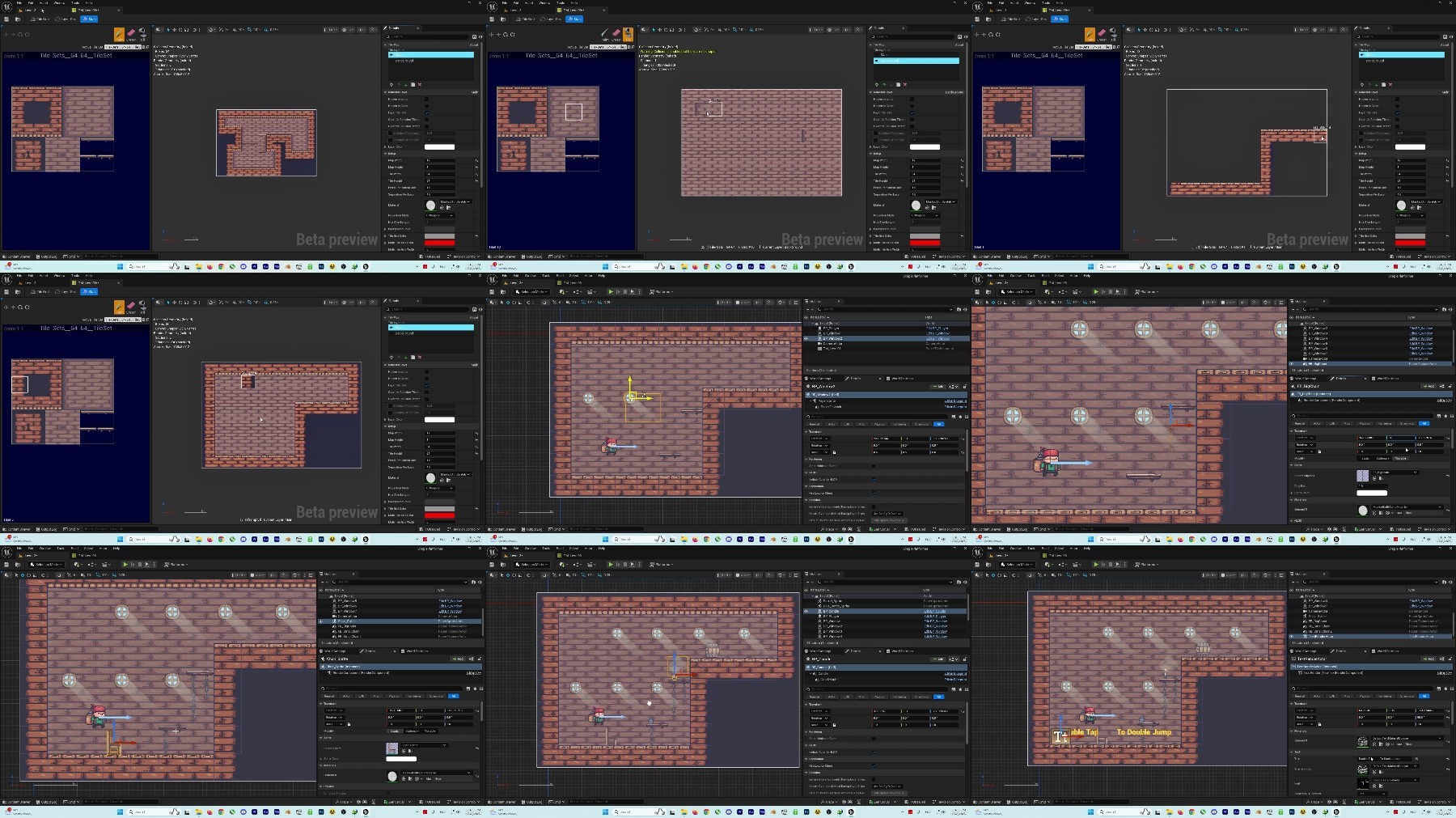Click the Play button in bottom-left frame toolbar
Screen dimensions: 1456x818
click(125, 564)
